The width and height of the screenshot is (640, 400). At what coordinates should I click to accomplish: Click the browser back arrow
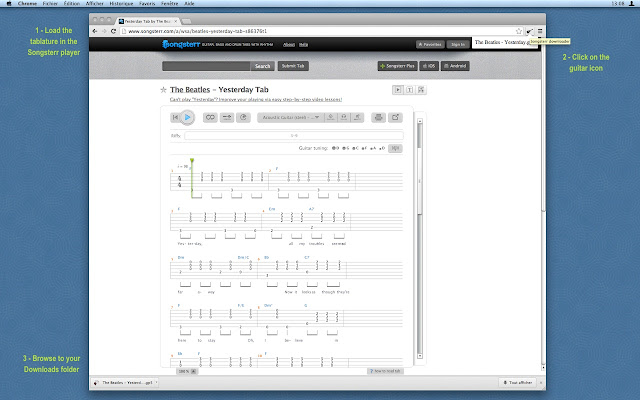click(x=95, y=31)
